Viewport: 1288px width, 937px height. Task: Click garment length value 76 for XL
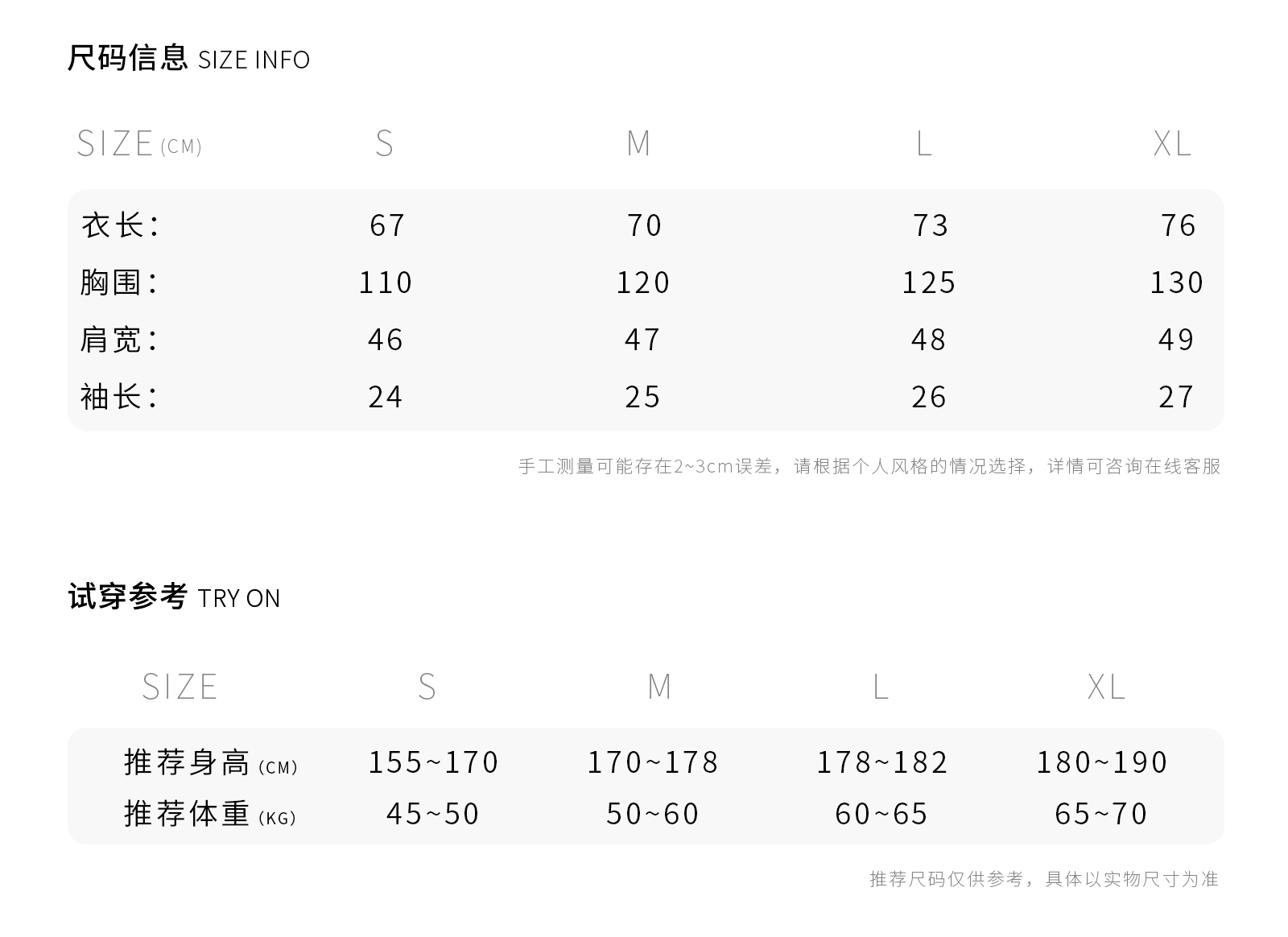1179,225
